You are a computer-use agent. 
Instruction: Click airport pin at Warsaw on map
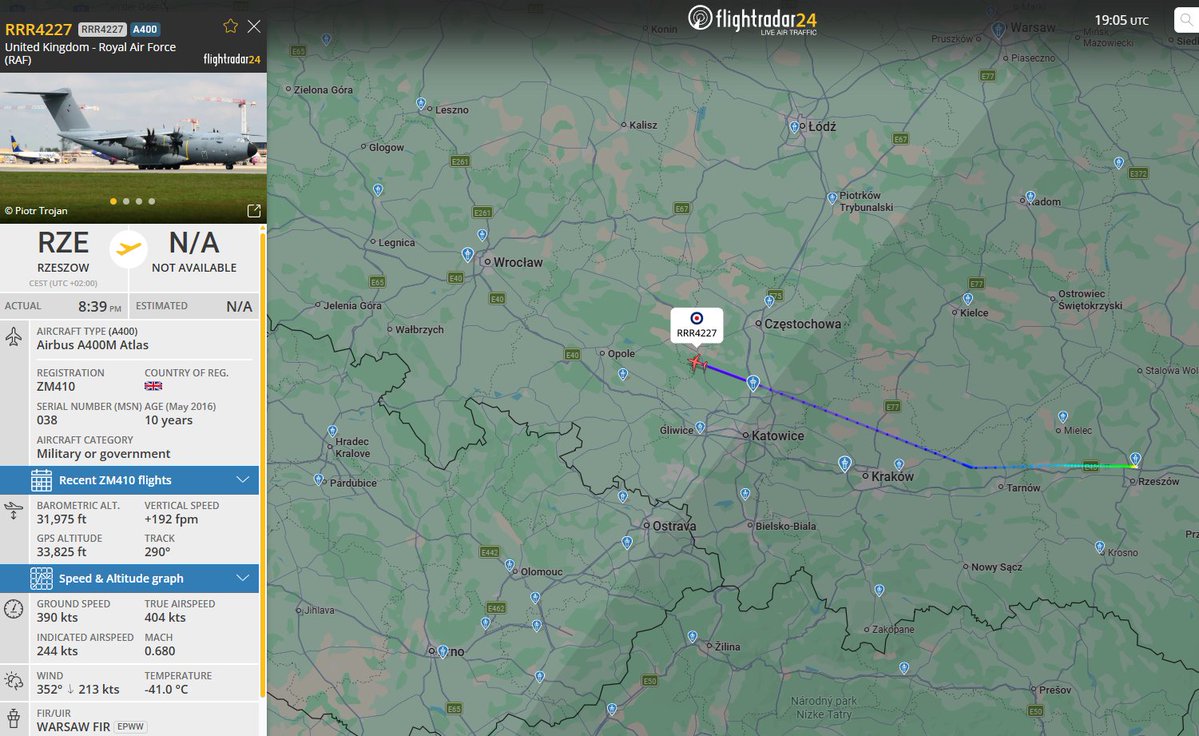click(999, 30)
